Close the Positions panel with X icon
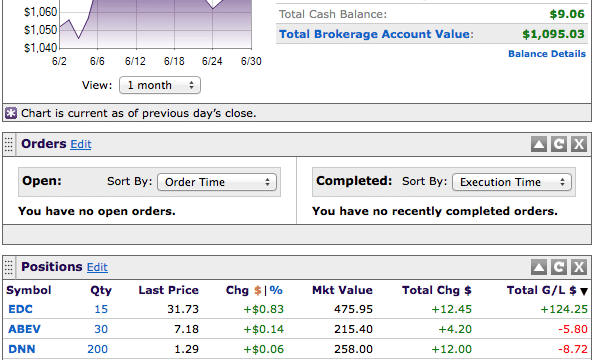This screenshot has width=597, height=360. tap(579, 267)
